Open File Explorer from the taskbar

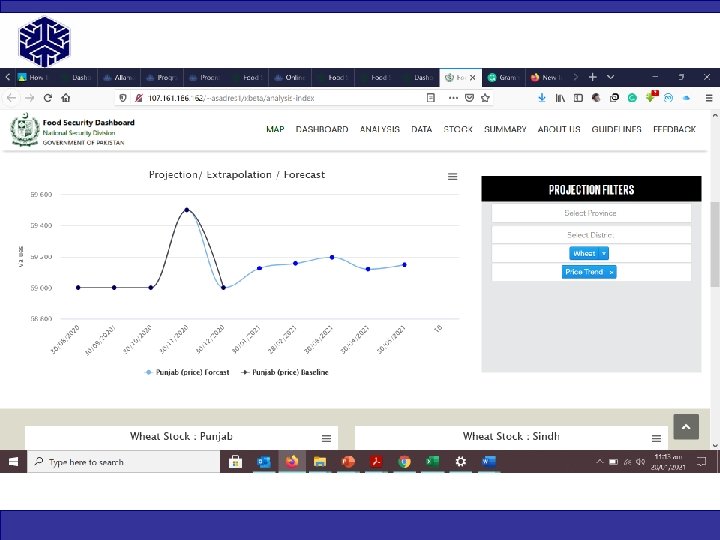tap(320, 461)
